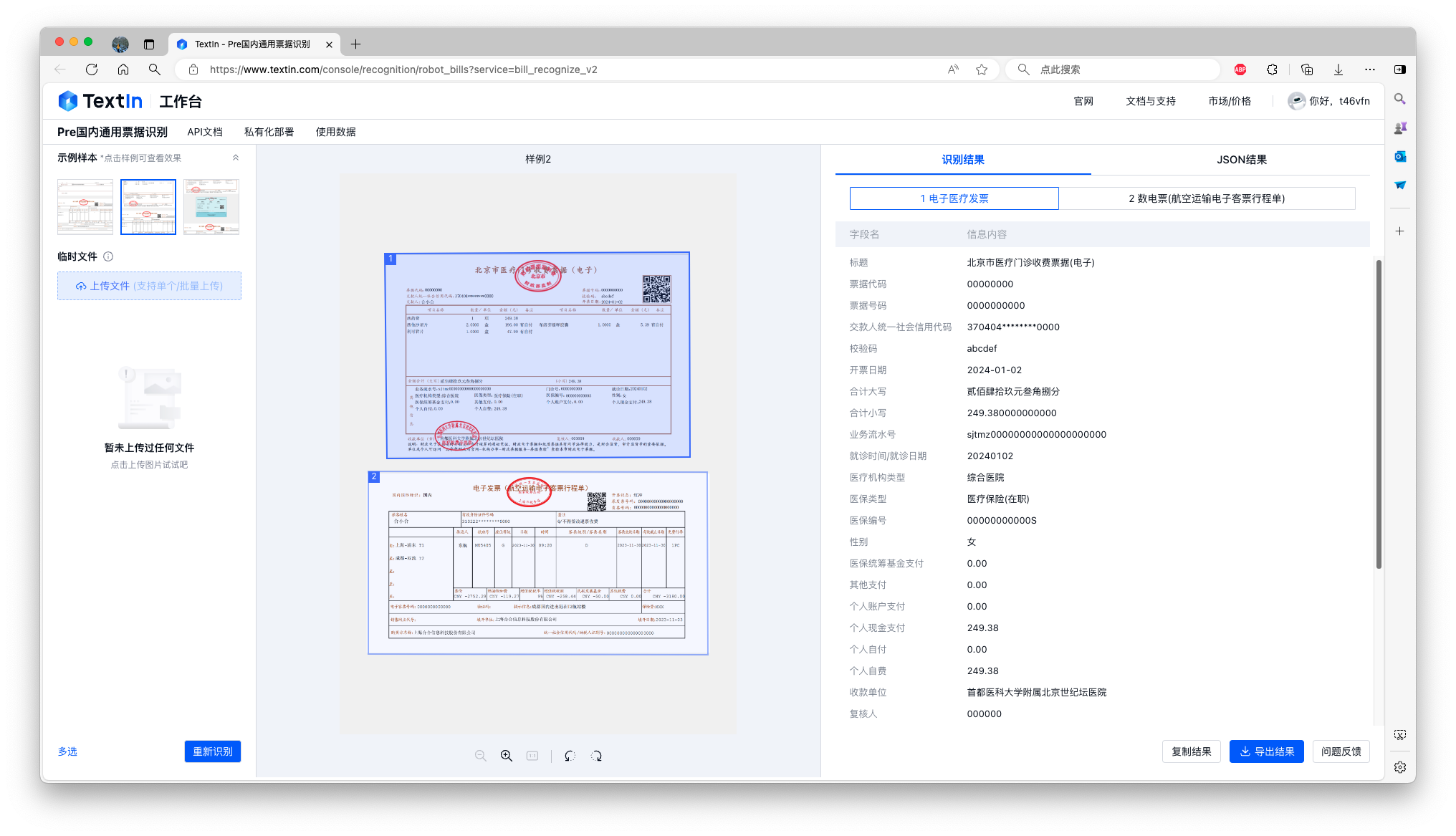
Task: Click the TextIn logo
Action: coord(100,101)
